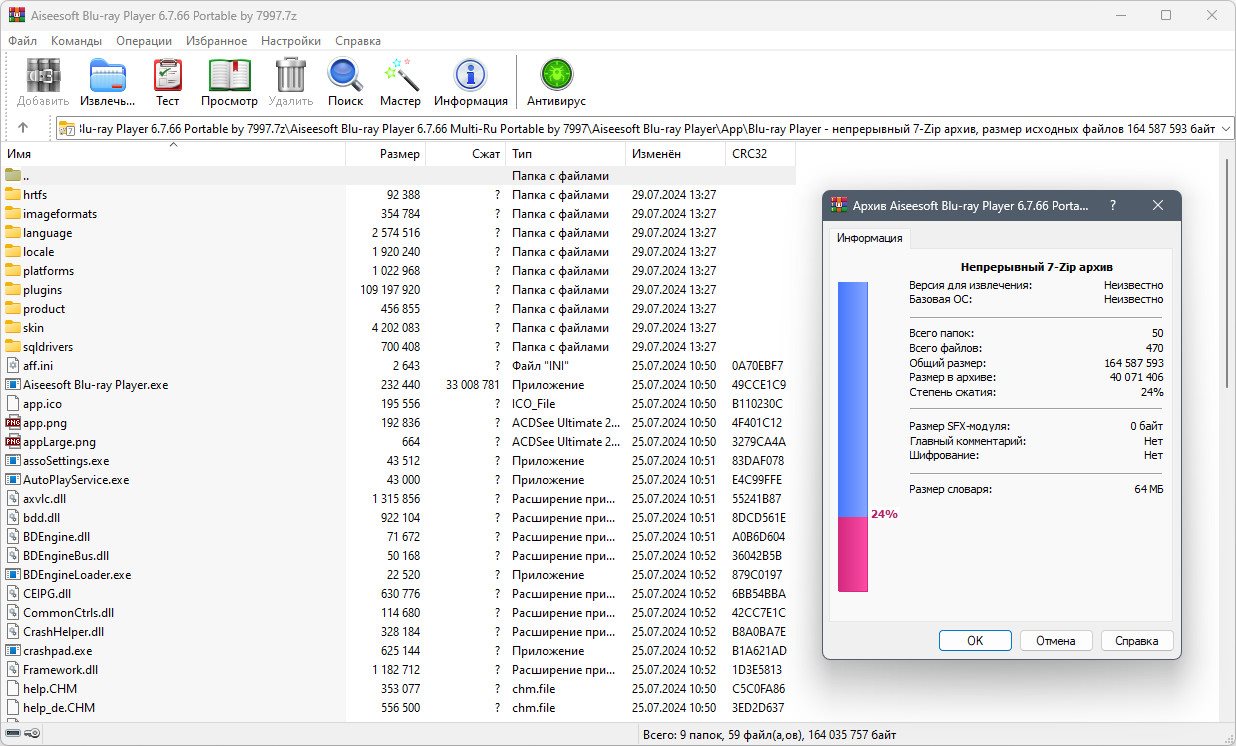Select the Информация tab in dialog

(869, 238)
